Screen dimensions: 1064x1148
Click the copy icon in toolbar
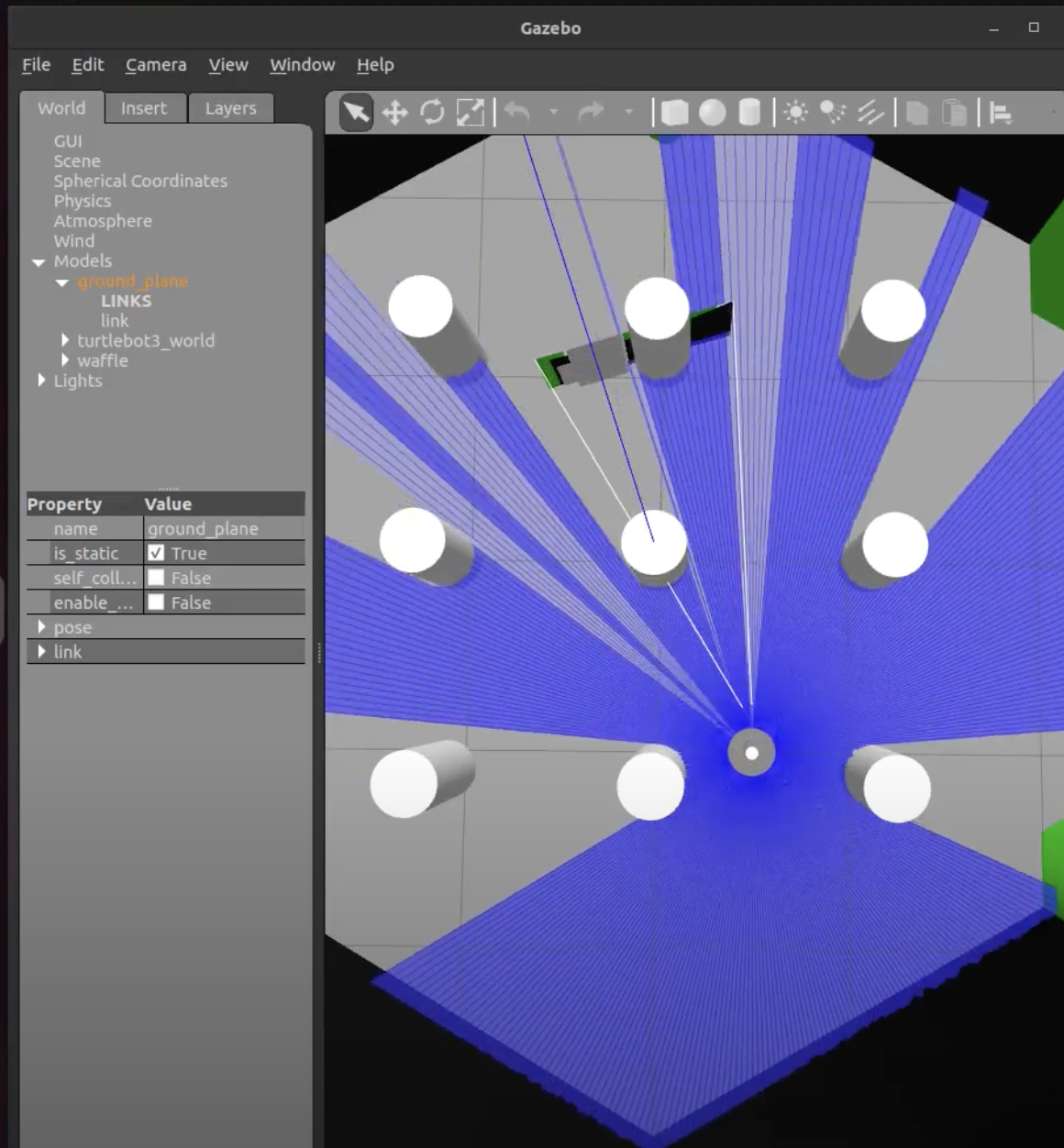click(917, 113)
